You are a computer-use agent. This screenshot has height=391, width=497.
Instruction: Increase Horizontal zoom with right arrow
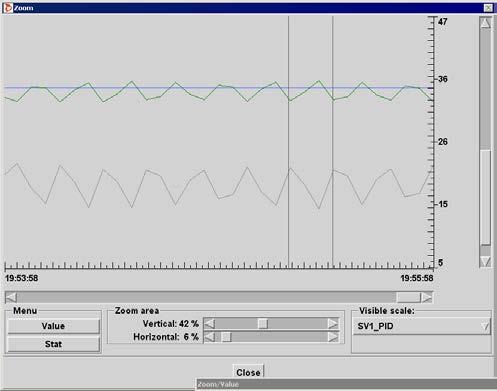click(x=333, y=337)
